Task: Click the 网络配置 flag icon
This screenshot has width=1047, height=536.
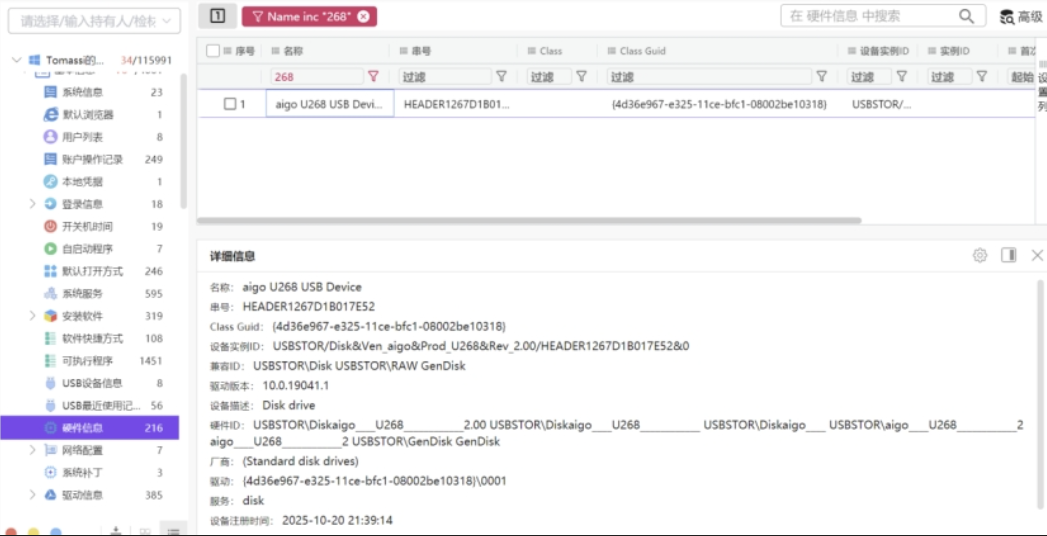Action: tap(50, 451)
